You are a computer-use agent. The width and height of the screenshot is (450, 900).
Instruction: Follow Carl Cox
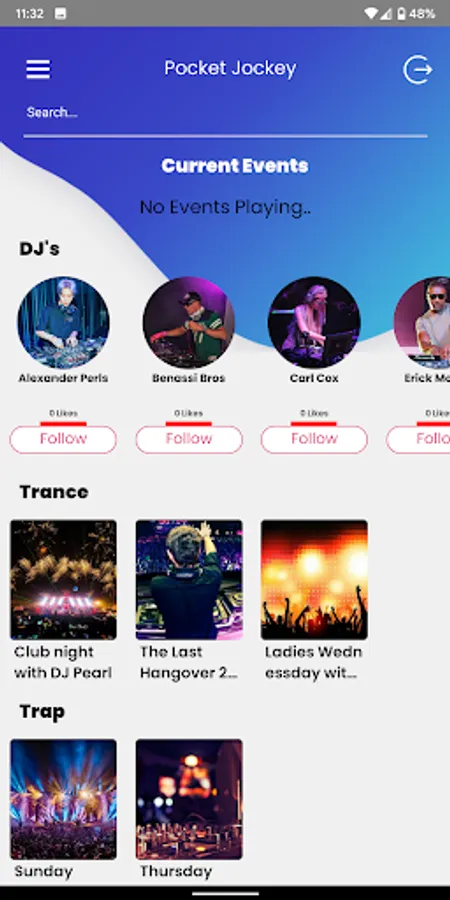tap(314, 439)
